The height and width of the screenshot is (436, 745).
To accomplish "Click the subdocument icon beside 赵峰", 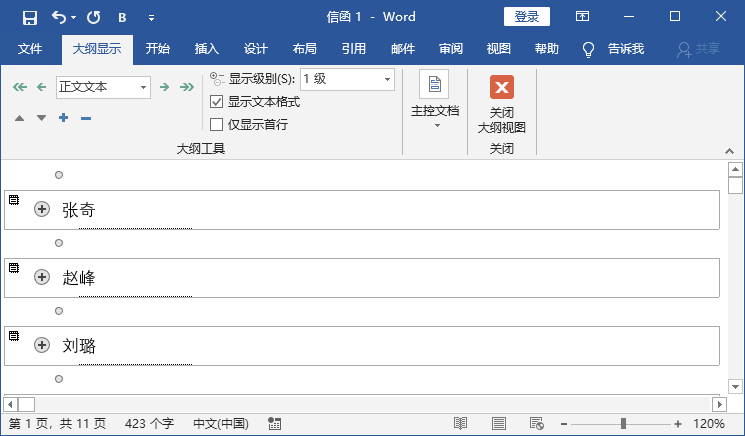I will coord(14,268).
